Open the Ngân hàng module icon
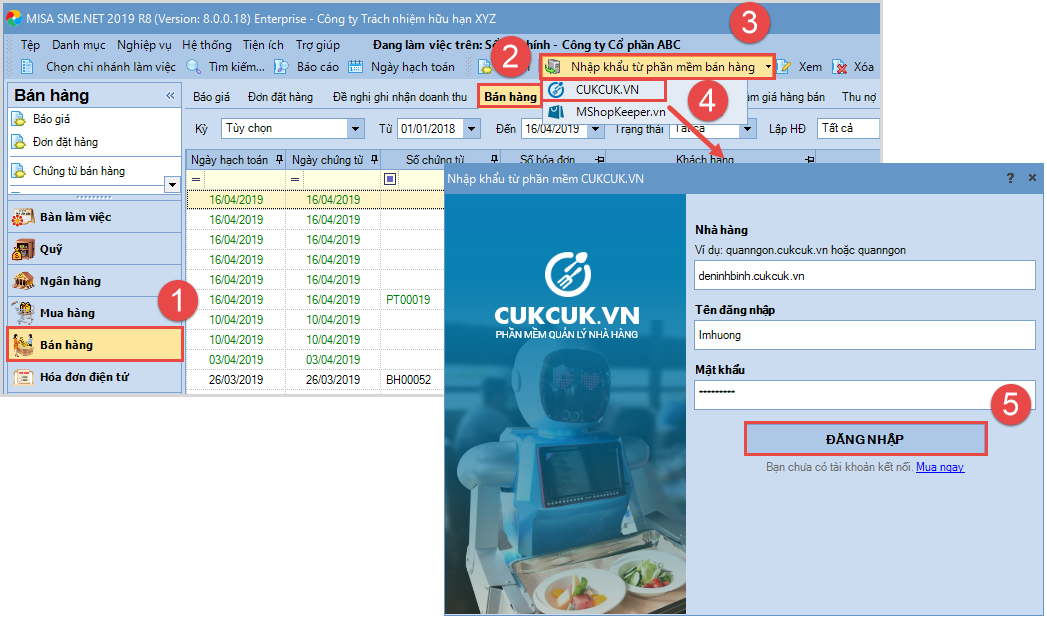Image resolution: width=1047 pixels, height=620 pixels. coord(23,281)
